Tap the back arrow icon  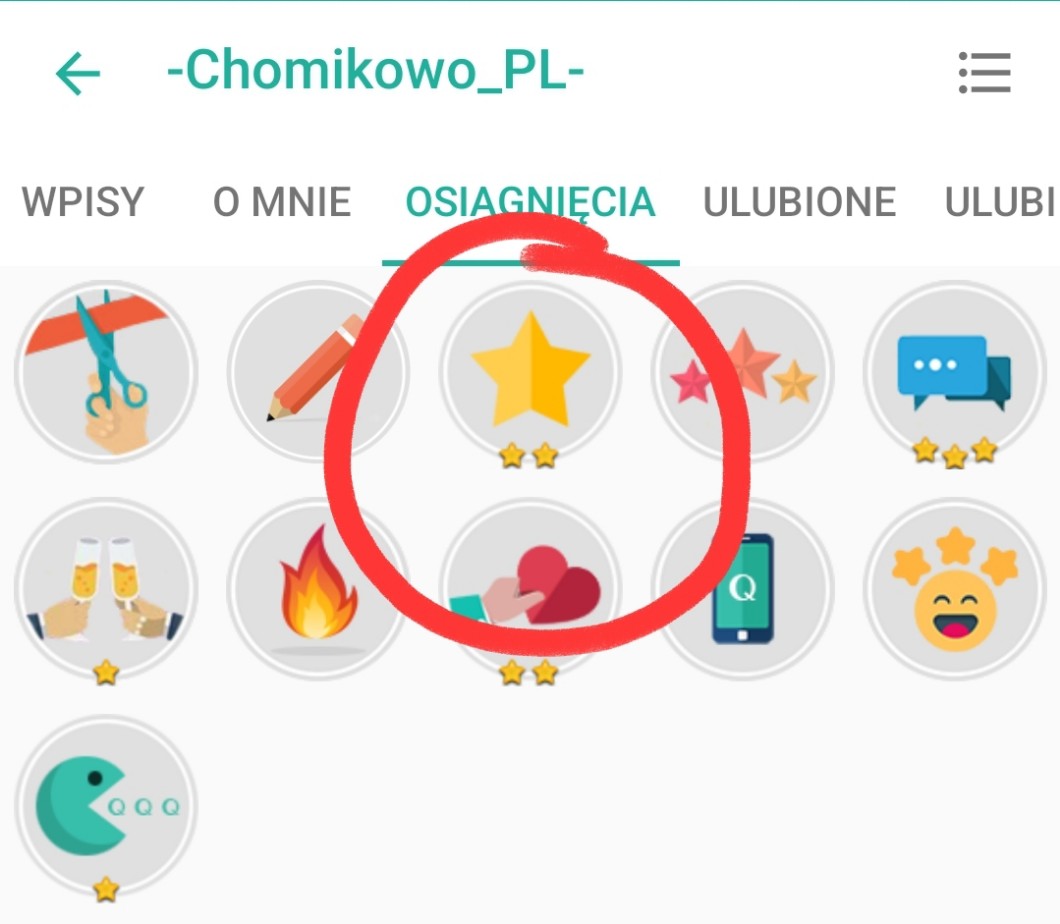pyautogui.click(x=78, y=73)
